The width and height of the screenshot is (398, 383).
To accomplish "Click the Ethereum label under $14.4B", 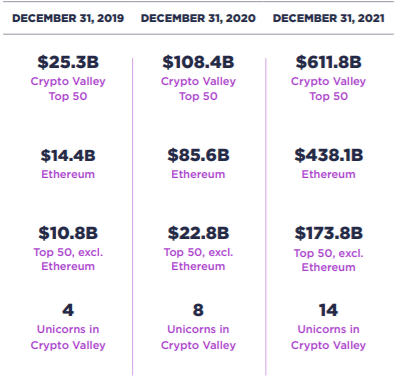I will click(x=68, y=174).
